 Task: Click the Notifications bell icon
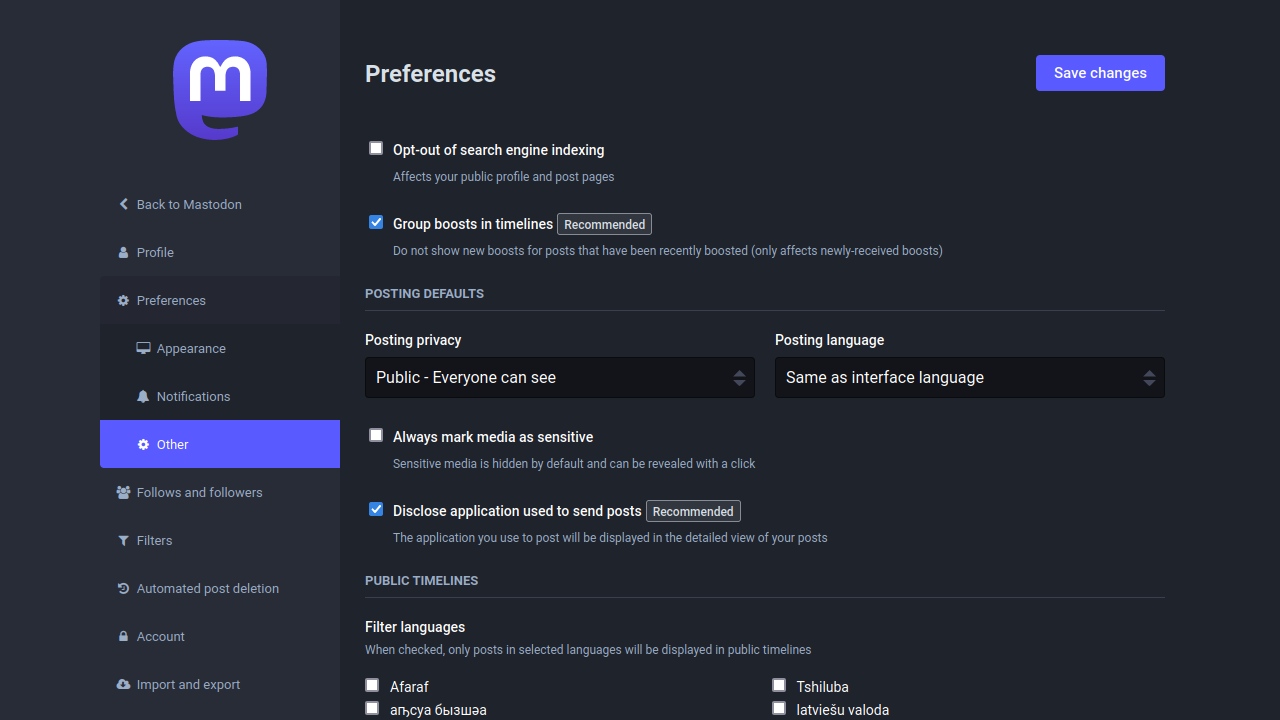click(x=143, y=396)
